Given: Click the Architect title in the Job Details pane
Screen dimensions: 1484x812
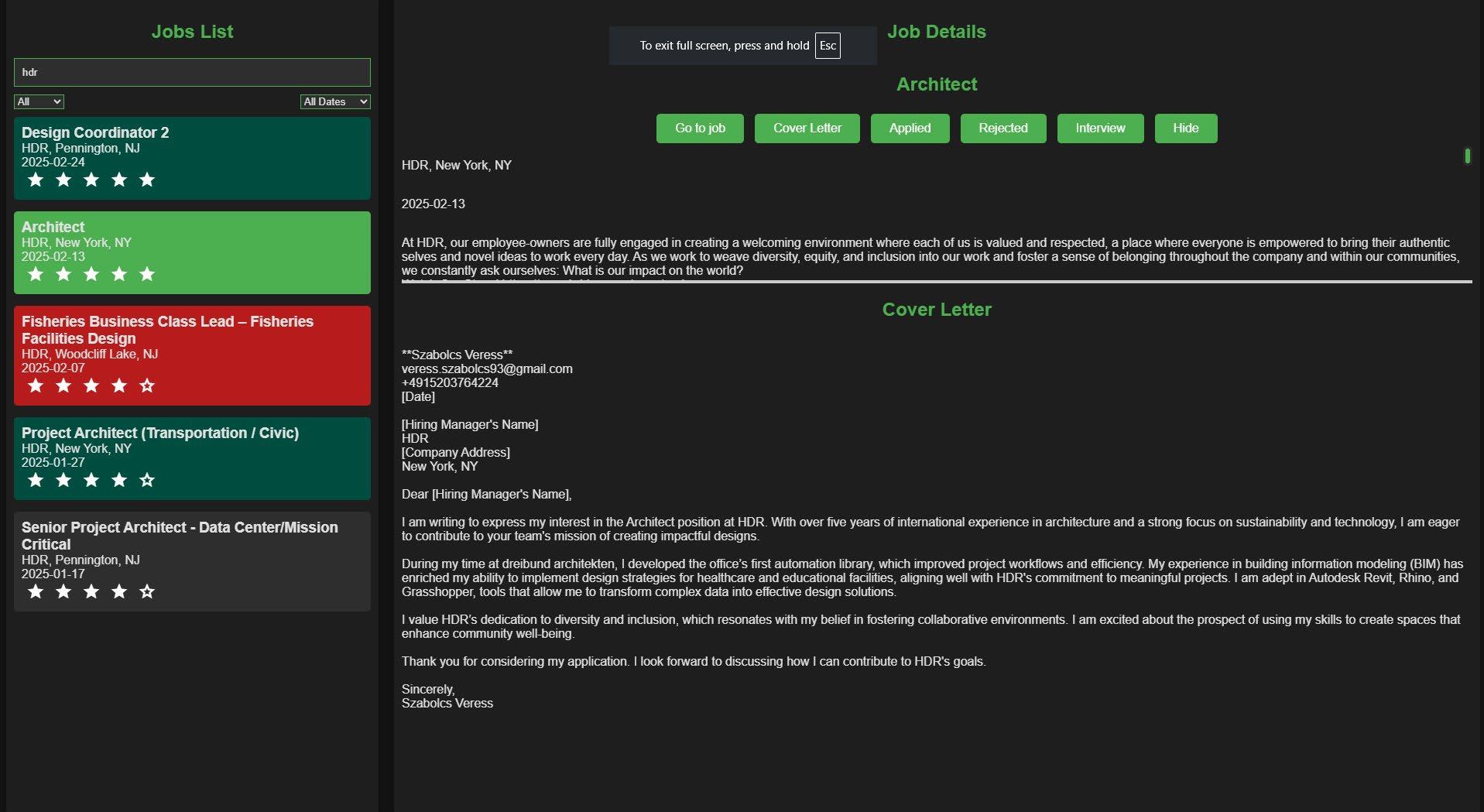Looking at the screenshot, I should pyautogui.click(x=937, y=84).
